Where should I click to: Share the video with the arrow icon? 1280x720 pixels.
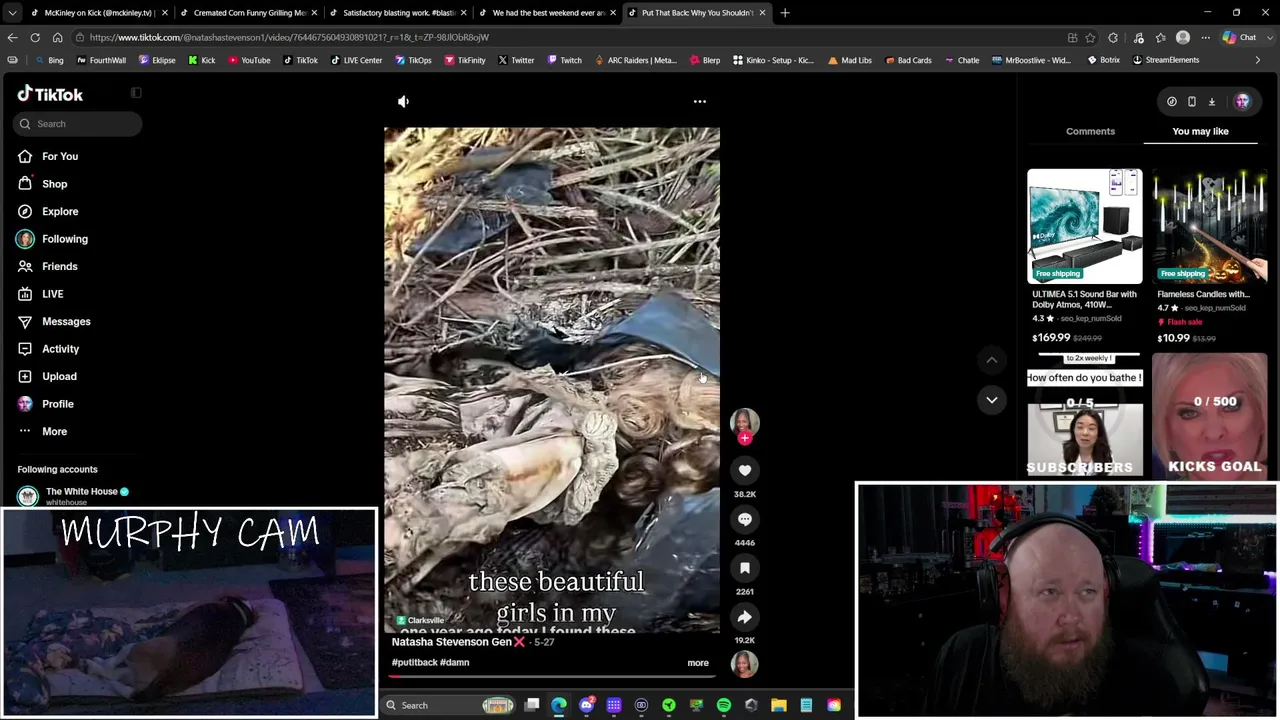(x=744, y=617)
